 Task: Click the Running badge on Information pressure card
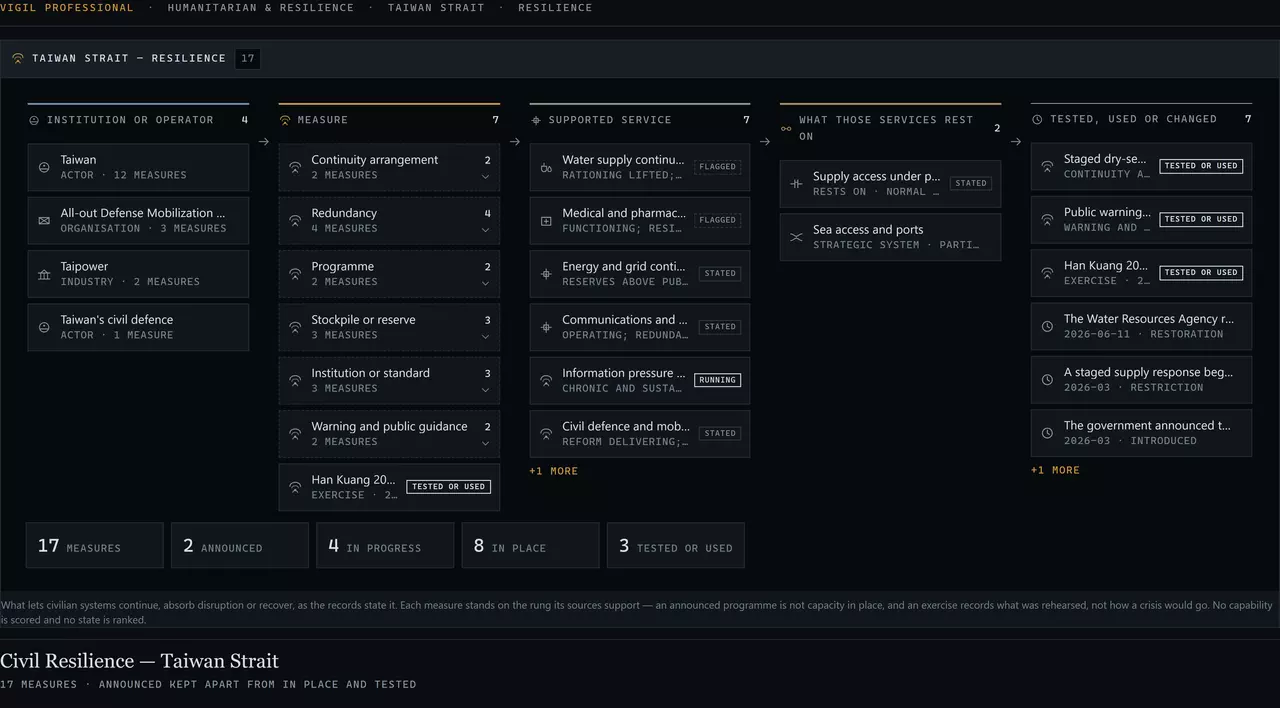[x=717, y=380]
